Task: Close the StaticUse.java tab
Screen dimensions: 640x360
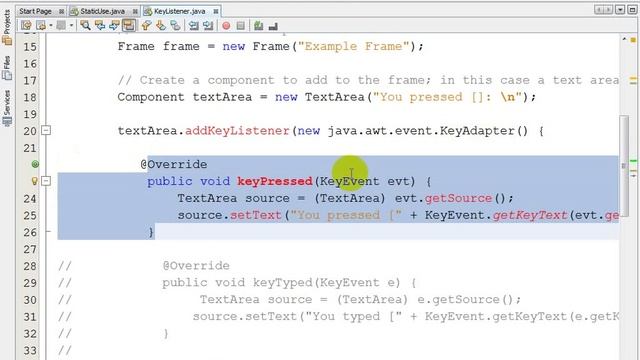Action: point(135,11)
